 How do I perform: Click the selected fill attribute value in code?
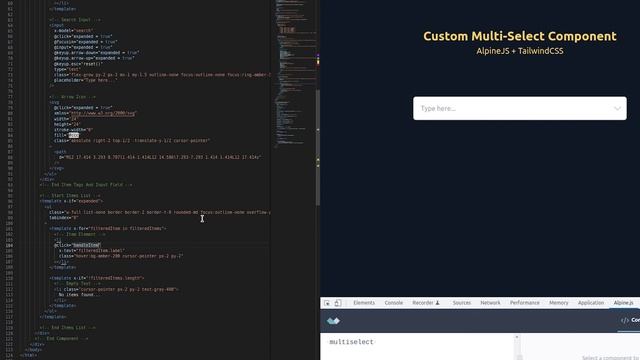73,135
